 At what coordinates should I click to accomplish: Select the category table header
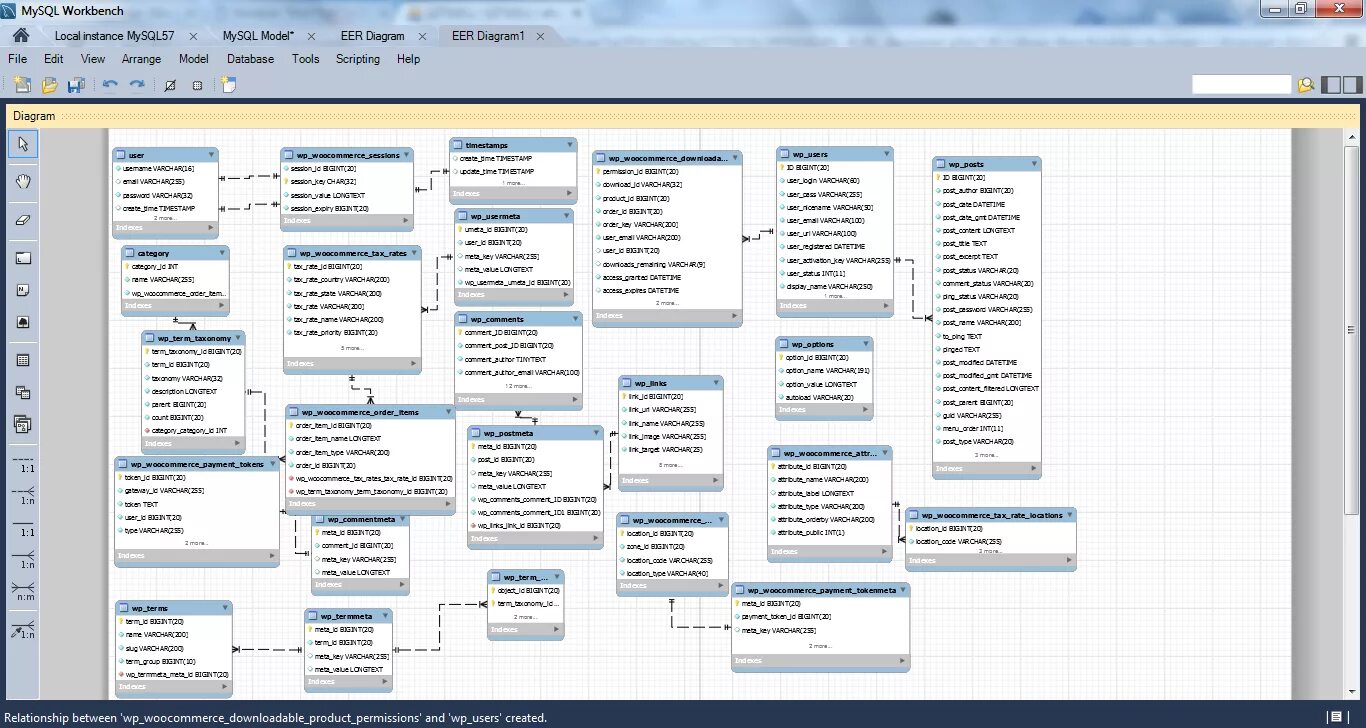pos(175,253)
